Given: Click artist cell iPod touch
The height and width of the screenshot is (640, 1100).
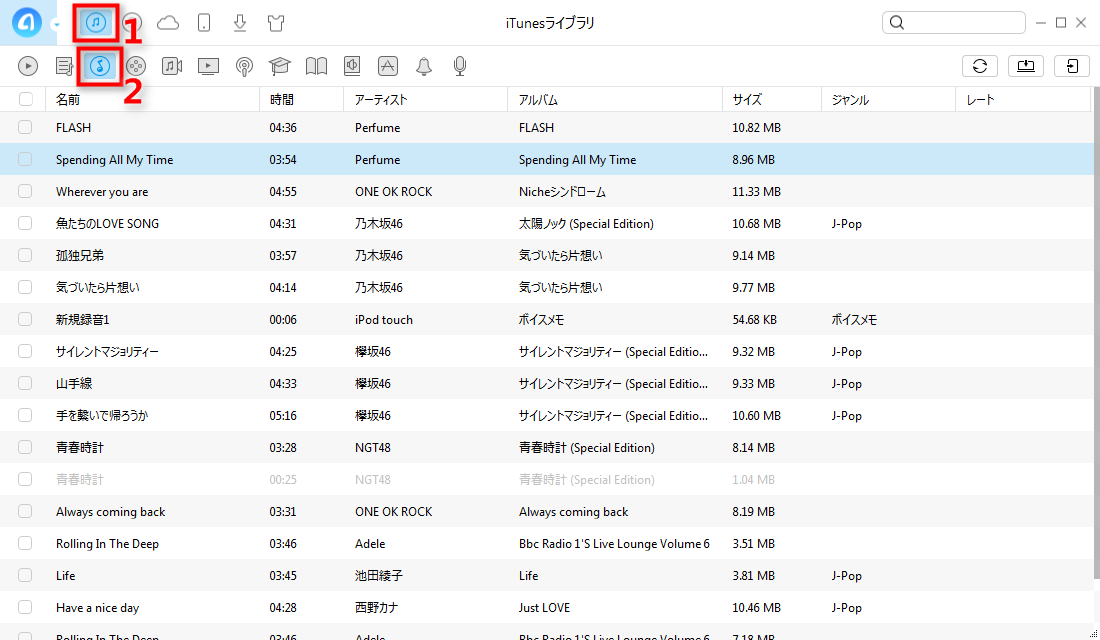Looking at the screenshot, I should [384, 319].
